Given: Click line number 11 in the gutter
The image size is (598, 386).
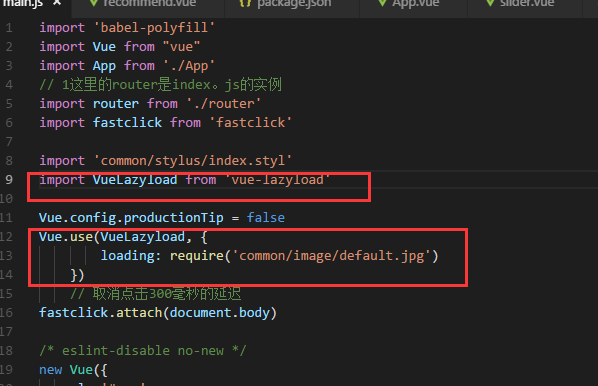Looking at the screenshot, I should coord(6,218).
